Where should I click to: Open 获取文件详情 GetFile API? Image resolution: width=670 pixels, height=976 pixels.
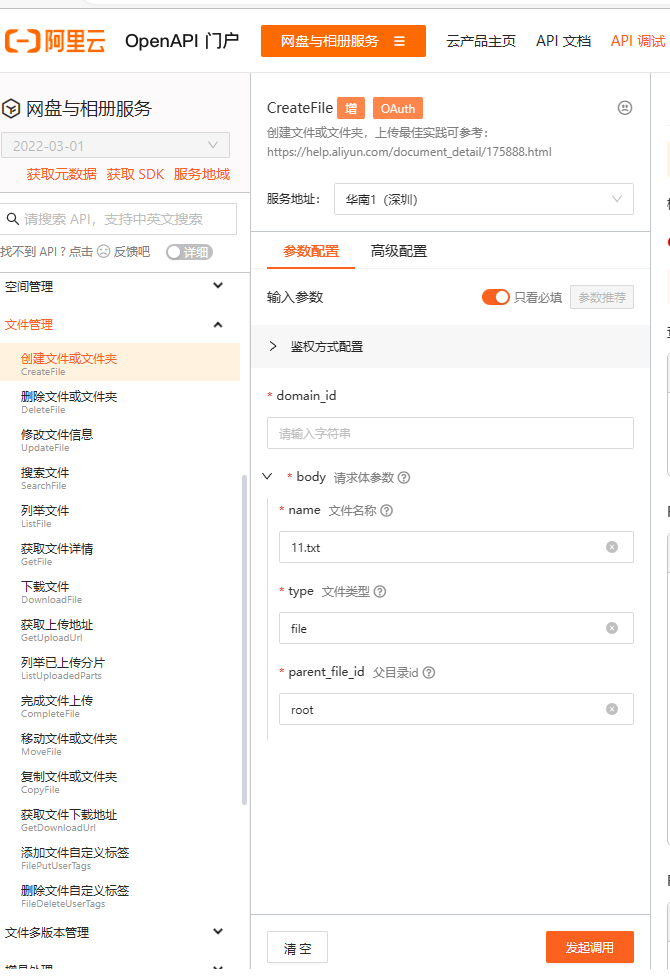pyautogui.click(x=120, y=554)
